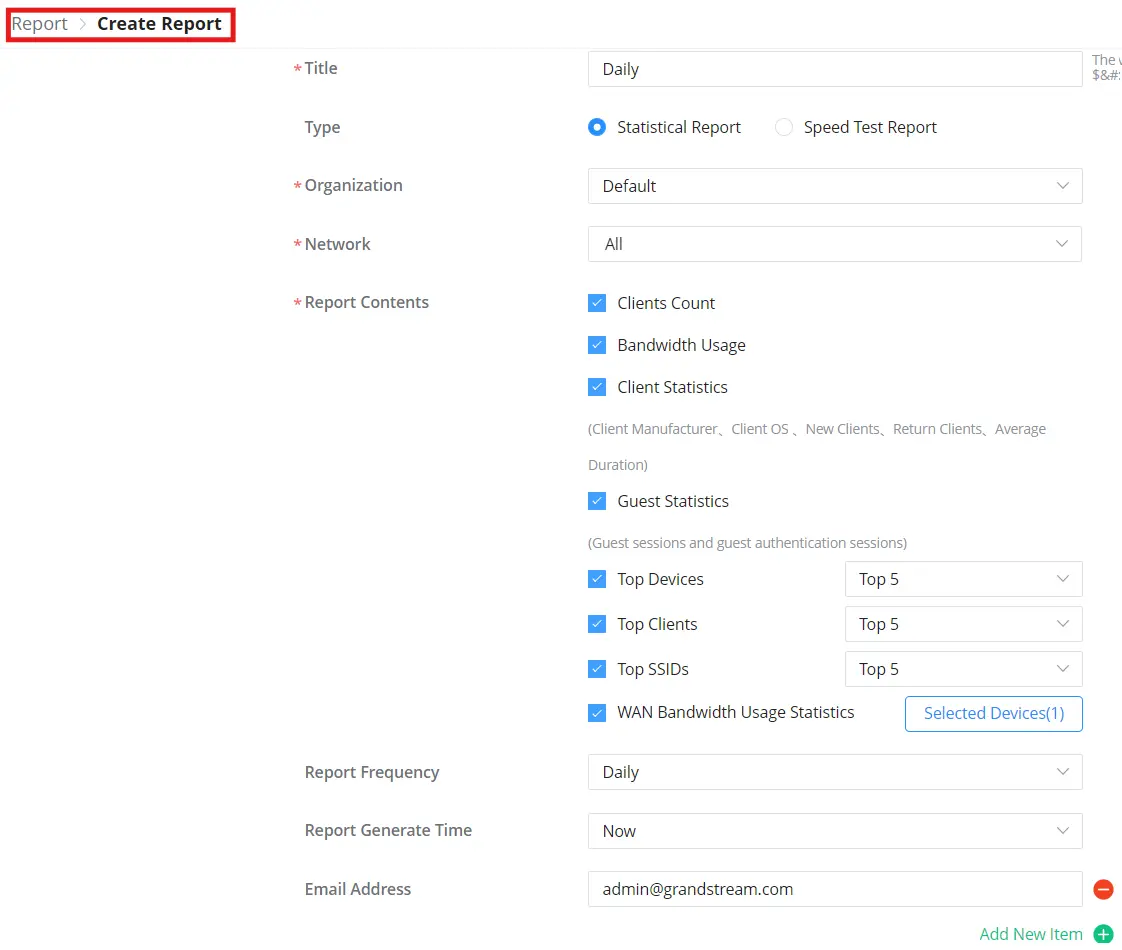Uncheck the Top Devices checkbox
This screenshot has width=1122, height=950.
tap(597, 579)
